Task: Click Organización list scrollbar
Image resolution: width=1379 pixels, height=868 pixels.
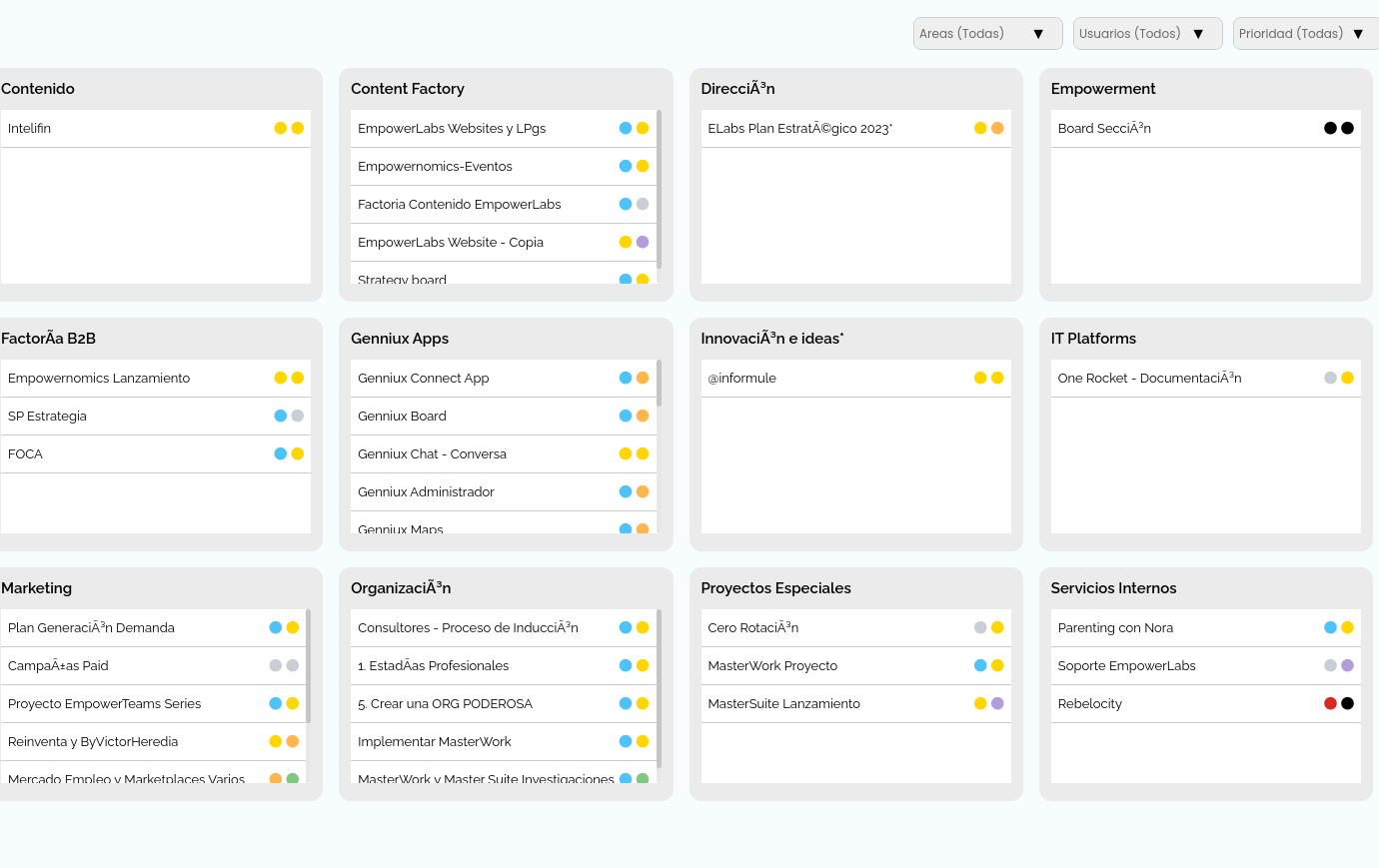Action: pos(659,689)
